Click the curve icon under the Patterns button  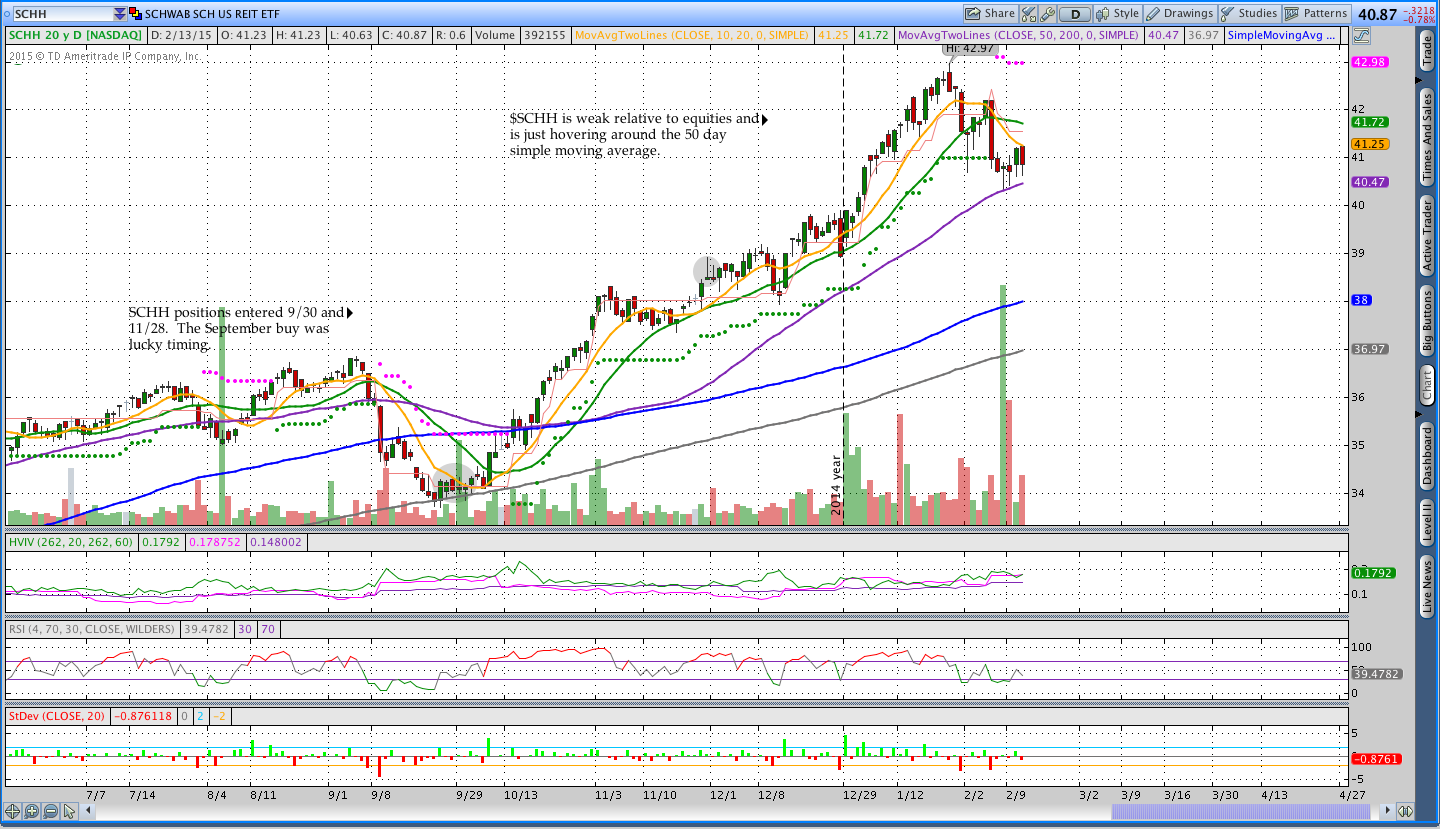tap(1360, 35)
